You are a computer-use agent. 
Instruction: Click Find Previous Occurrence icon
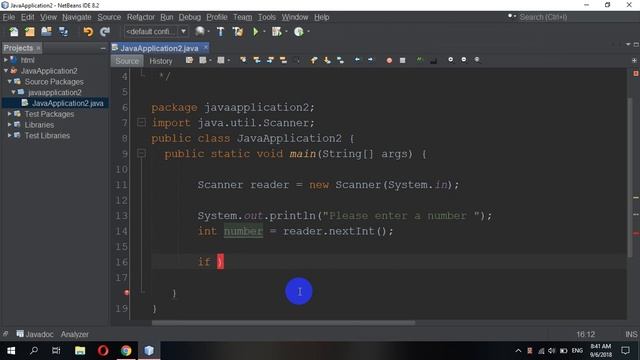pyautogui.click(x=257, y=60)
